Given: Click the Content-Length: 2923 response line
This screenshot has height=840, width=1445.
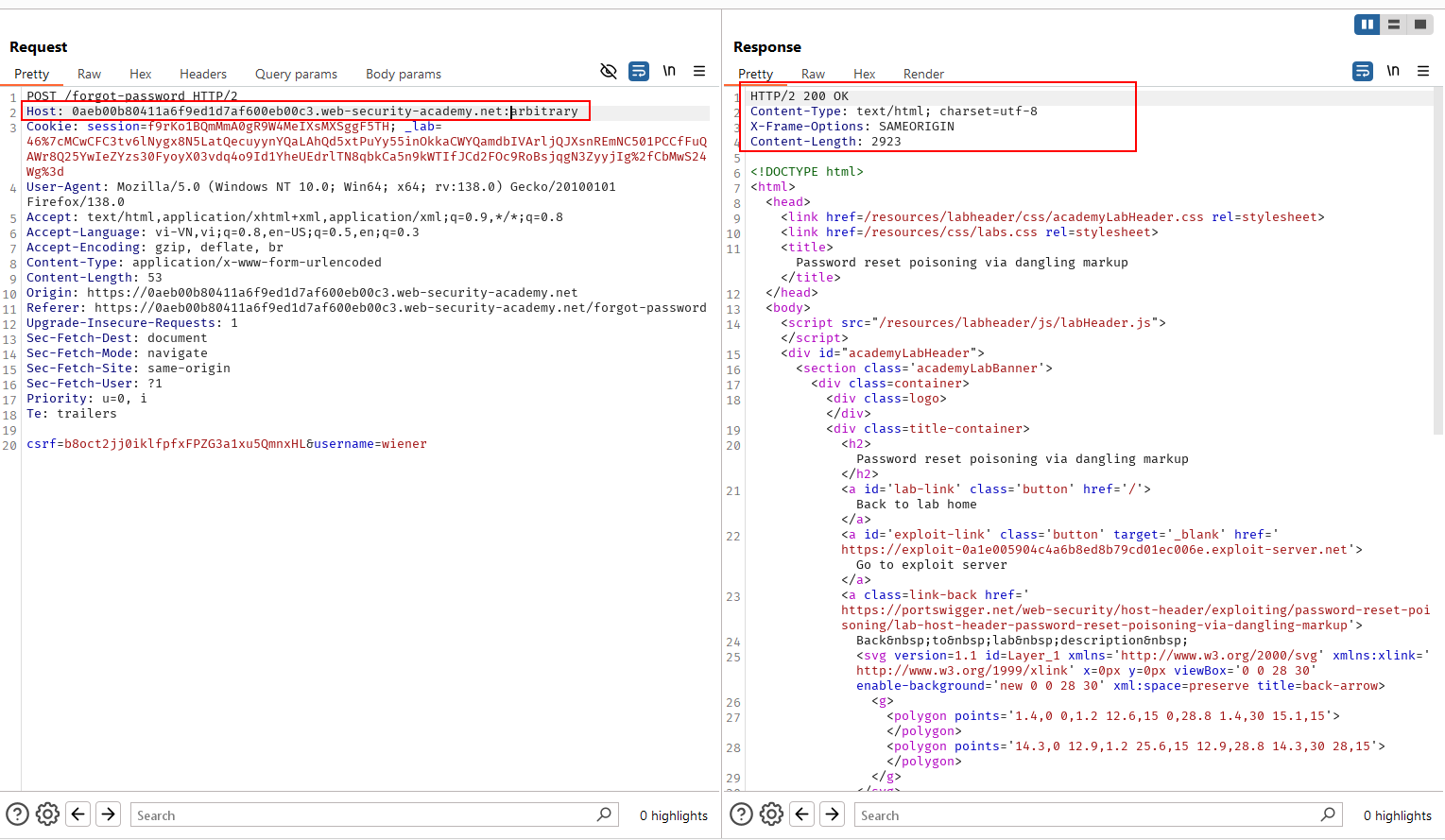Looking at the screenshot, I should pyautogui.click(x=826, y=142).
